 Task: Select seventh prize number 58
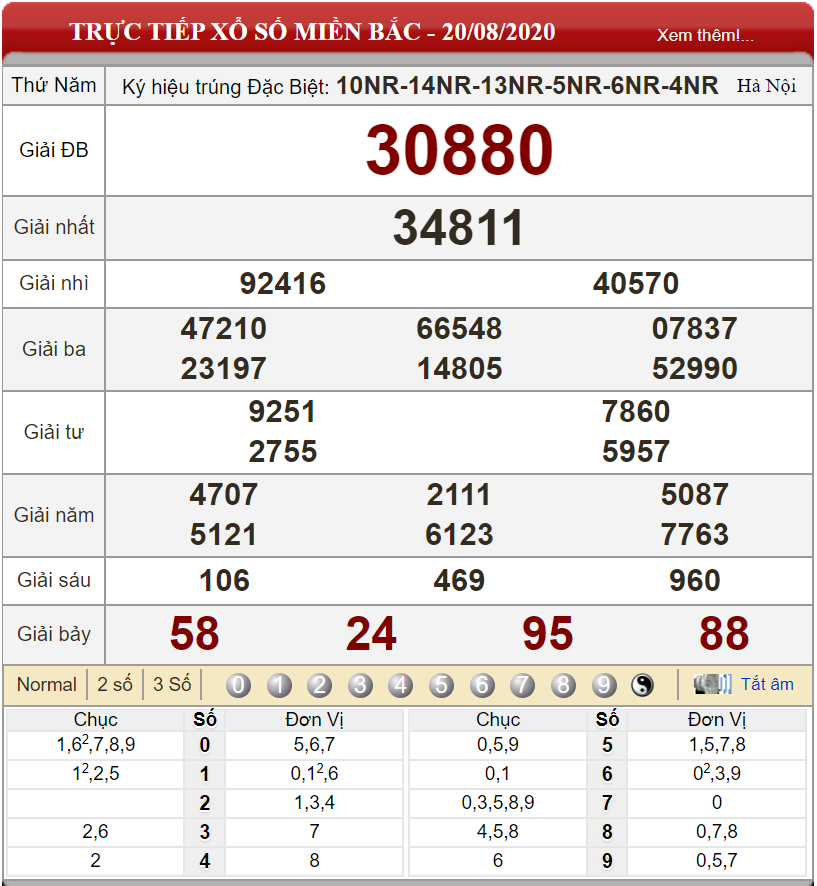click(194, 633)
